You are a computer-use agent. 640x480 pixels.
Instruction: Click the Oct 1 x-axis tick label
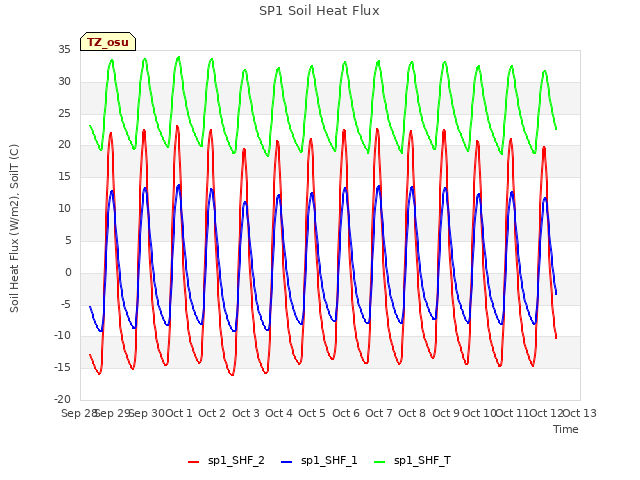click(179, 413)
